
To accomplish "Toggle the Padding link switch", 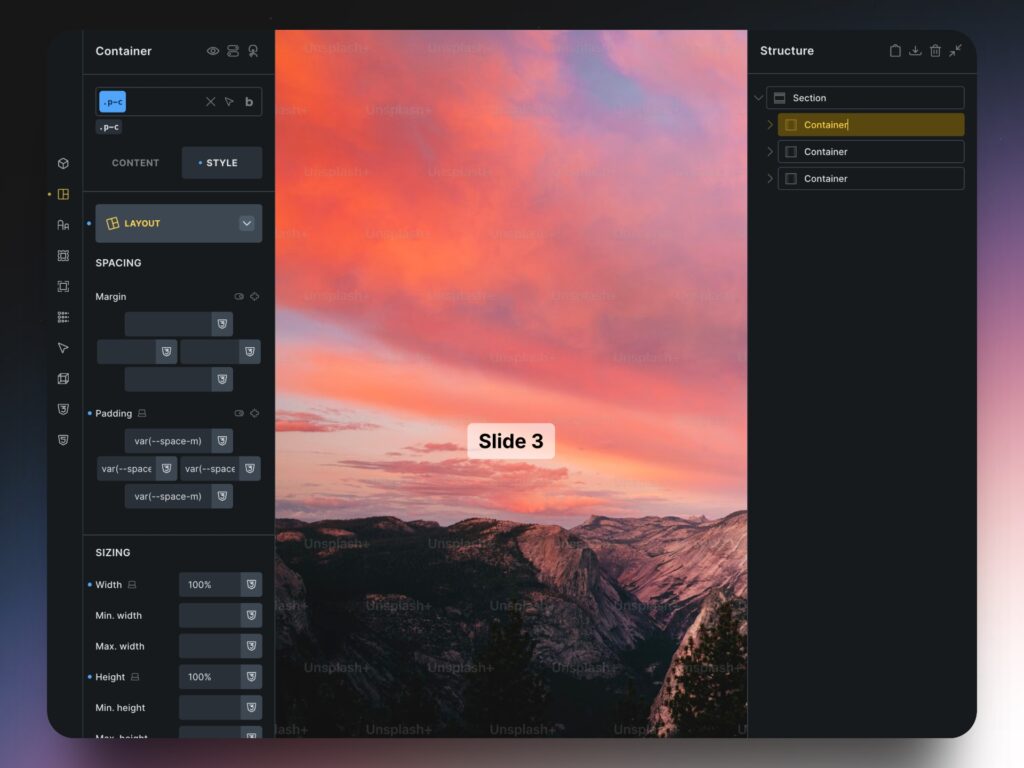I will tap(239, 413).
